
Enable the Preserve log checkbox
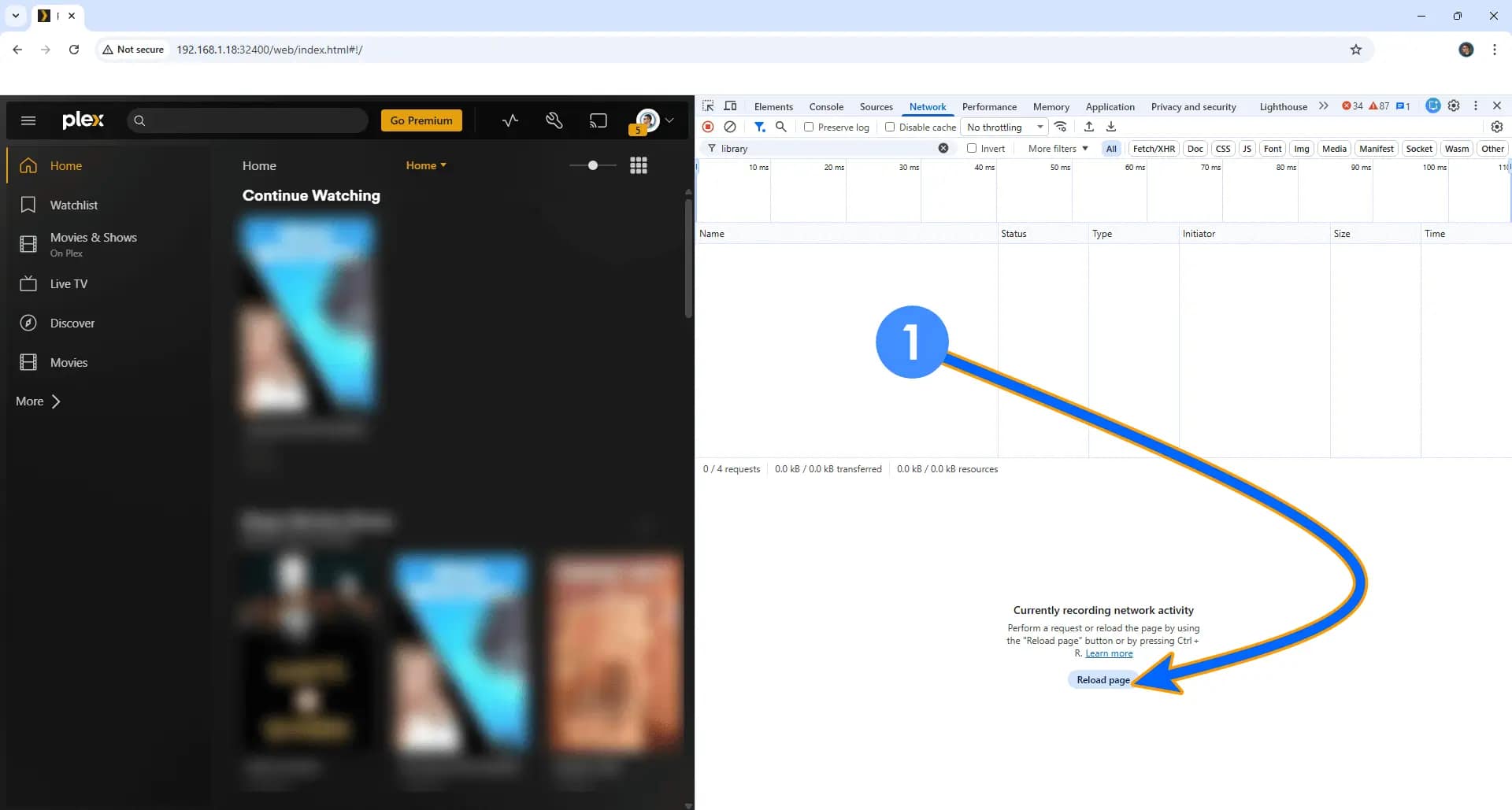pyautogui.click(x=809, y=128)
